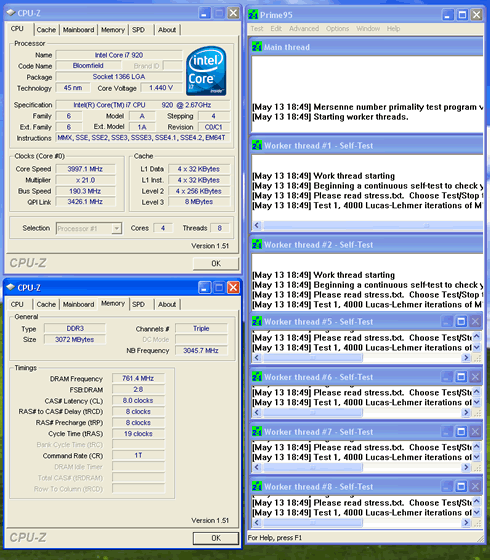490x560 pixels.
Task: Click Worker thread #5 window icon
Action: (257, 321)
